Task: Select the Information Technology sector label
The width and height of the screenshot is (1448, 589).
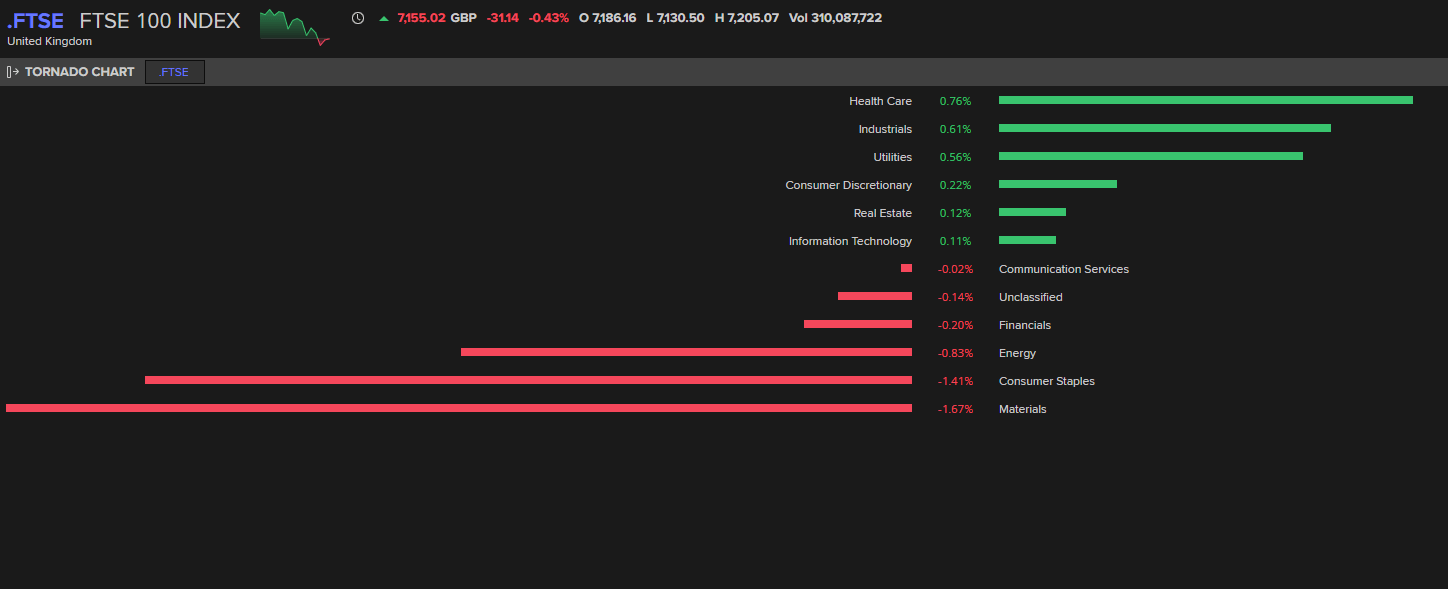Action: coord(850,241)
